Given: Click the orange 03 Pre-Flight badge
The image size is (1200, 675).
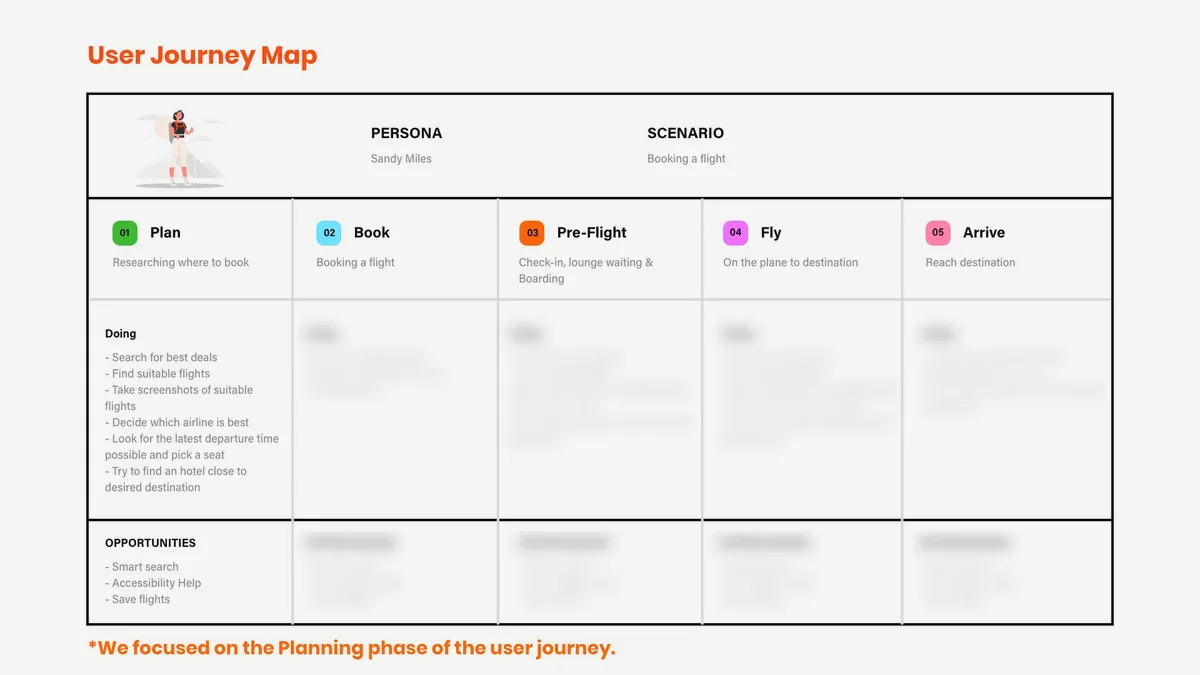Looking at the screenshot, I should pos(532,233).
